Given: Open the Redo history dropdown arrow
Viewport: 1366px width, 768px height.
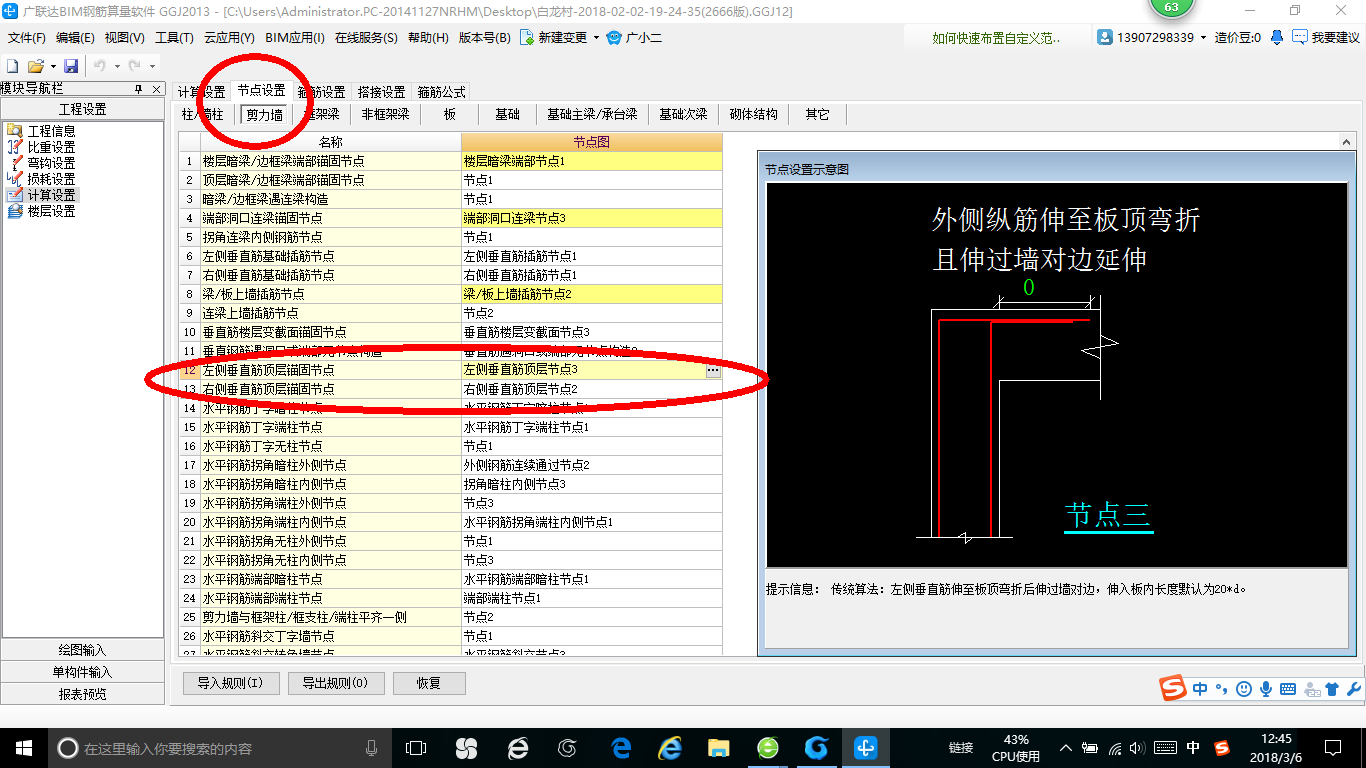Looking at the screenshot, I should [x=151, y=66].
